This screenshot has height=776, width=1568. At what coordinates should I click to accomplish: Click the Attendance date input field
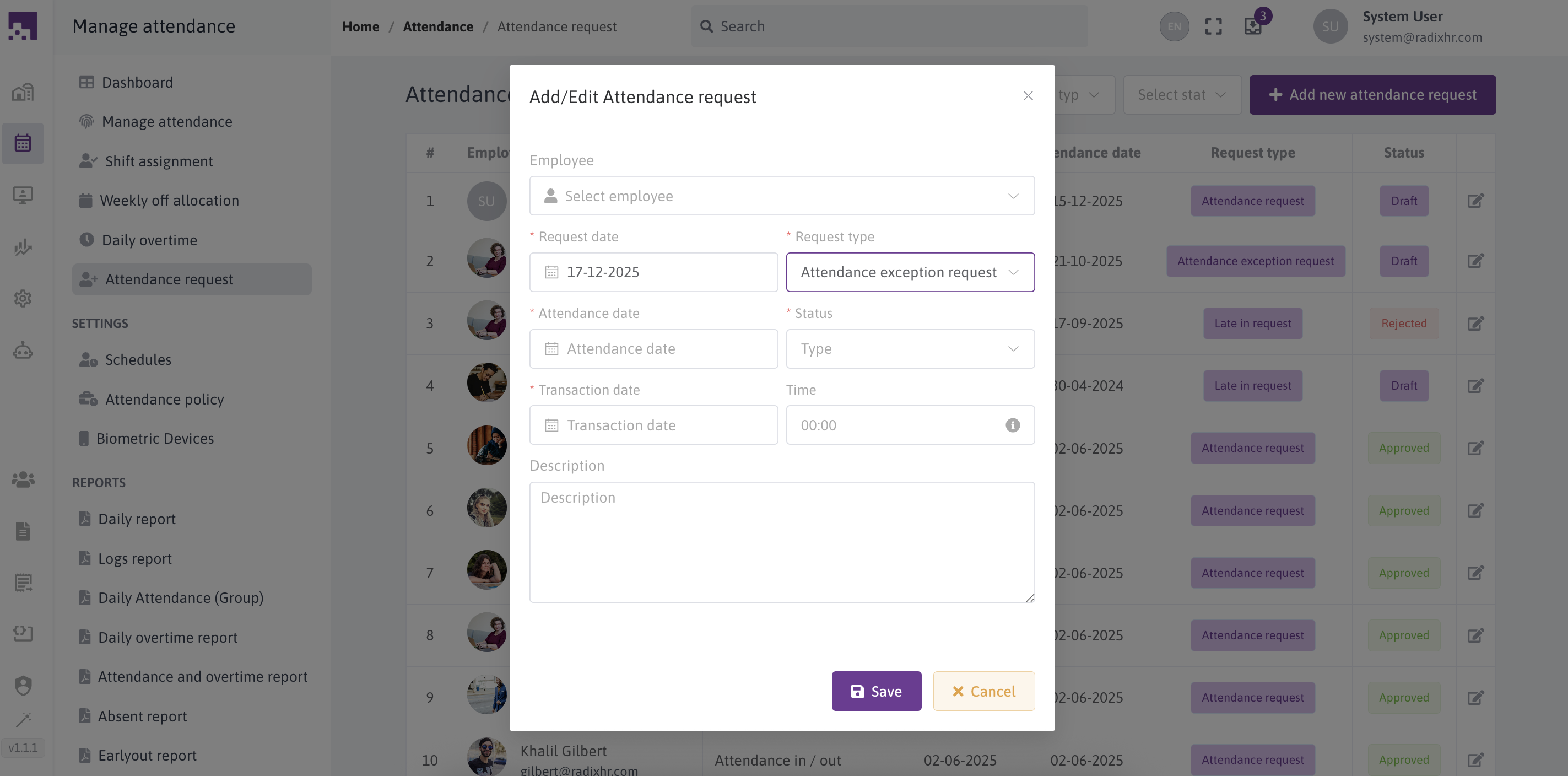pyautogui.click(x=653, y=349)
